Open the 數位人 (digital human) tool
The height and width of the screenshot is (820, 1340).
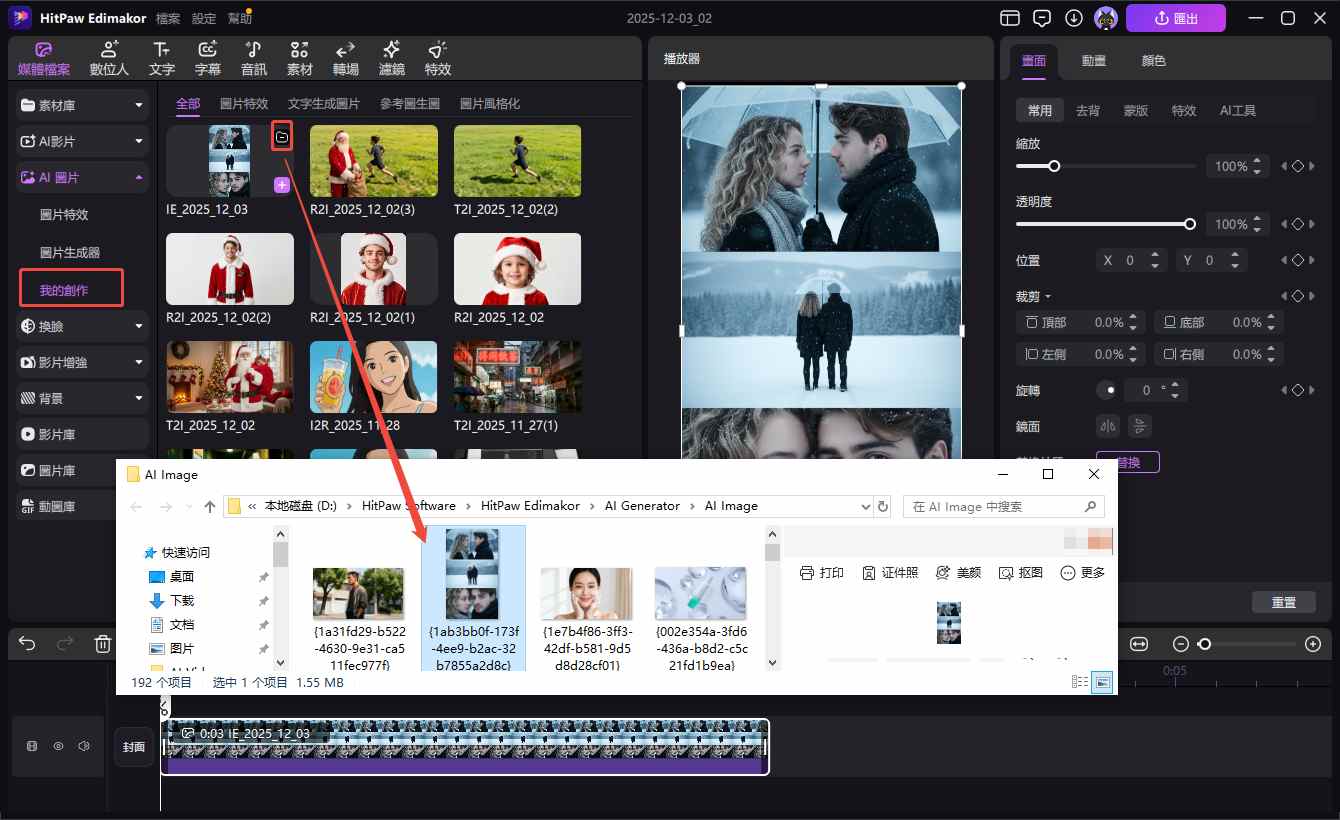pos(109,59)
